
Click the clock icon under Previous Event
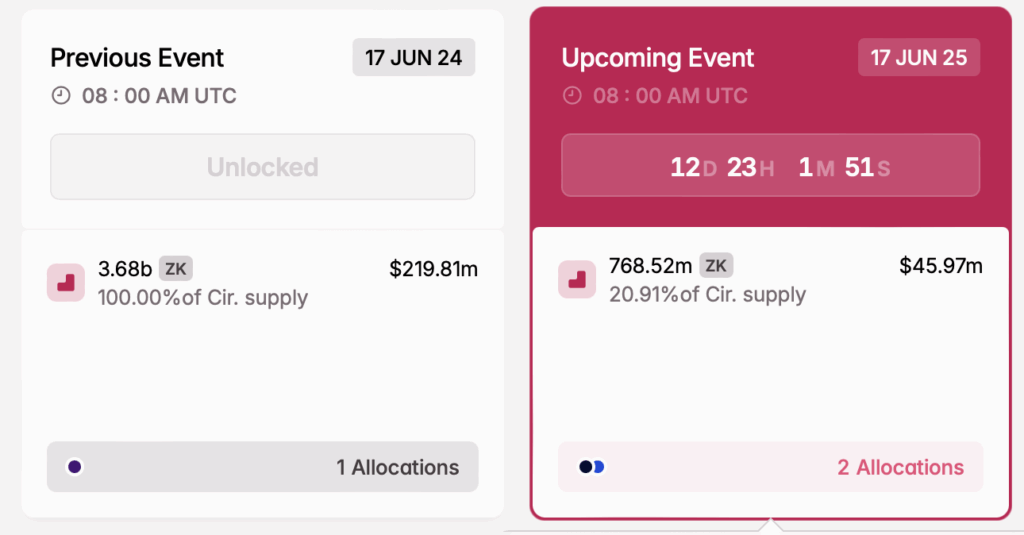pos(60,96)
